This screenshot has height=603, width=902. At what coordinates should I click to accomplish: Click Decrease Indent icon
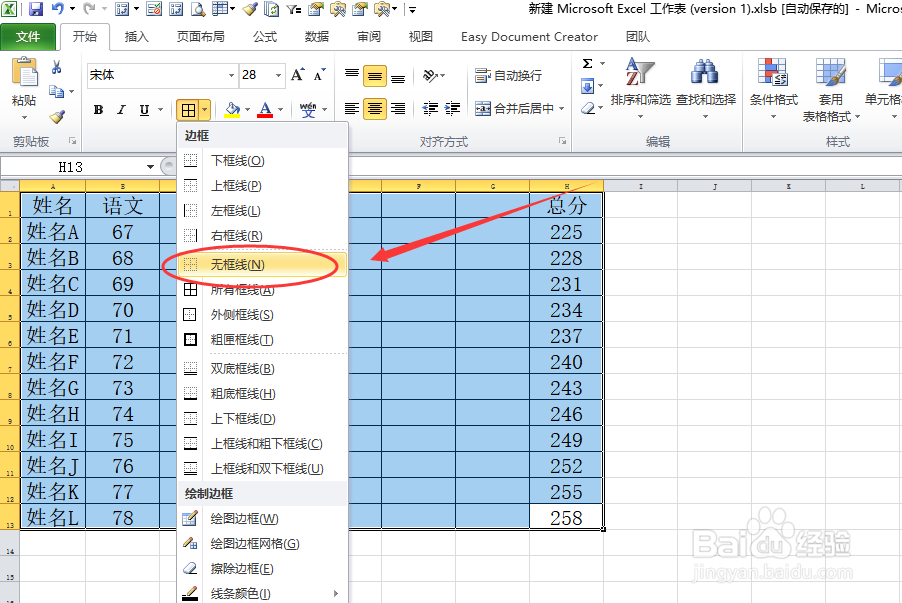click(430, 108)
